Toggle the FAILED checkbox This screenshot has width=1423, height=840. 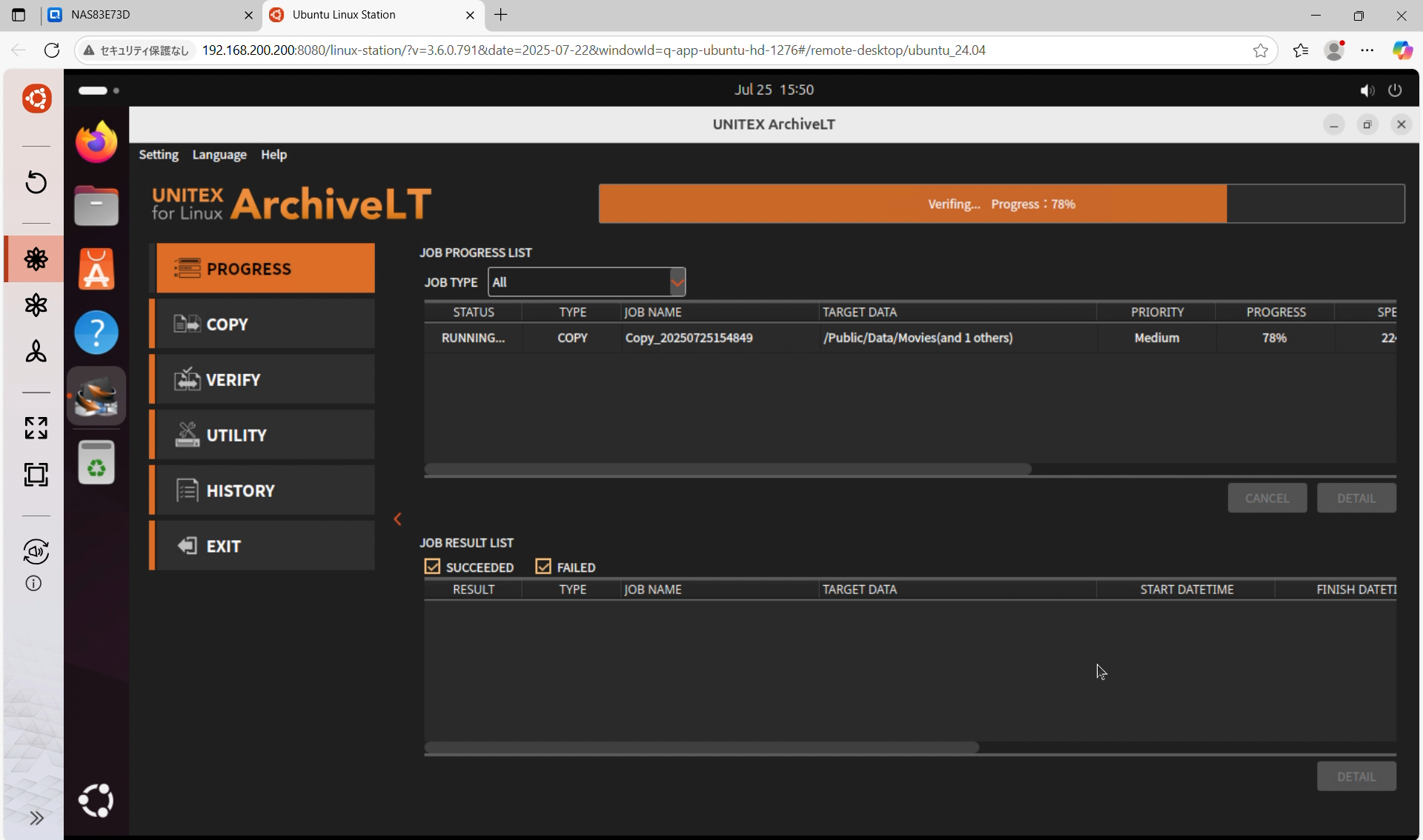pyautogui.click(x=543, y=567)
